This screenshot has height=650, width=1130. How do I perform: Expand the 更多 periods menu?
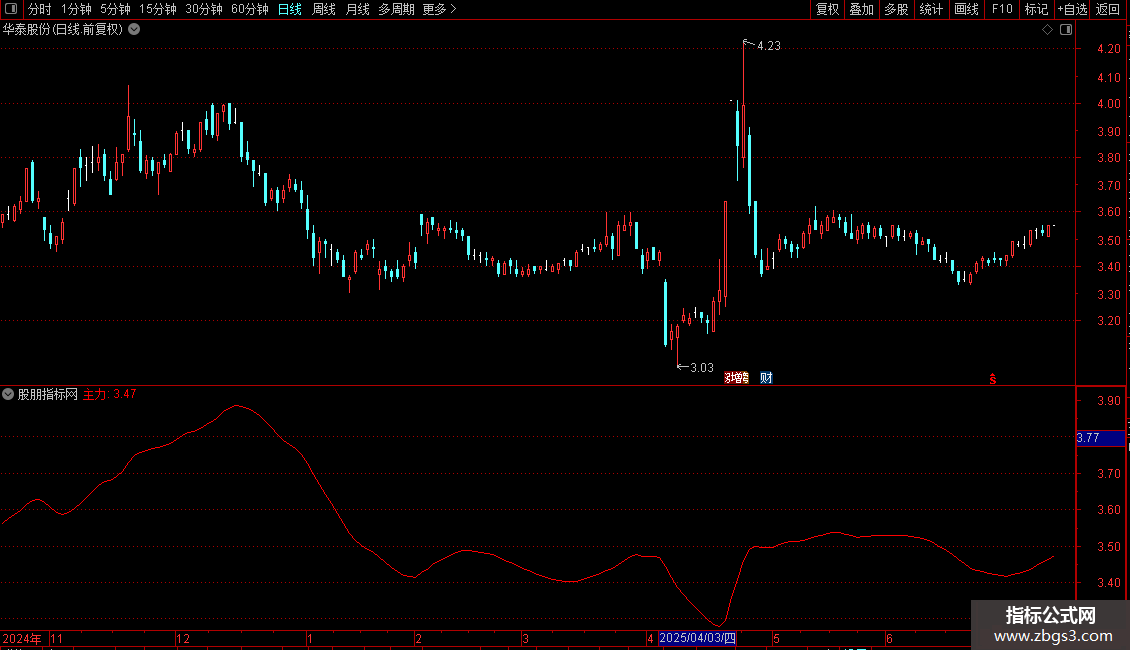440,9
